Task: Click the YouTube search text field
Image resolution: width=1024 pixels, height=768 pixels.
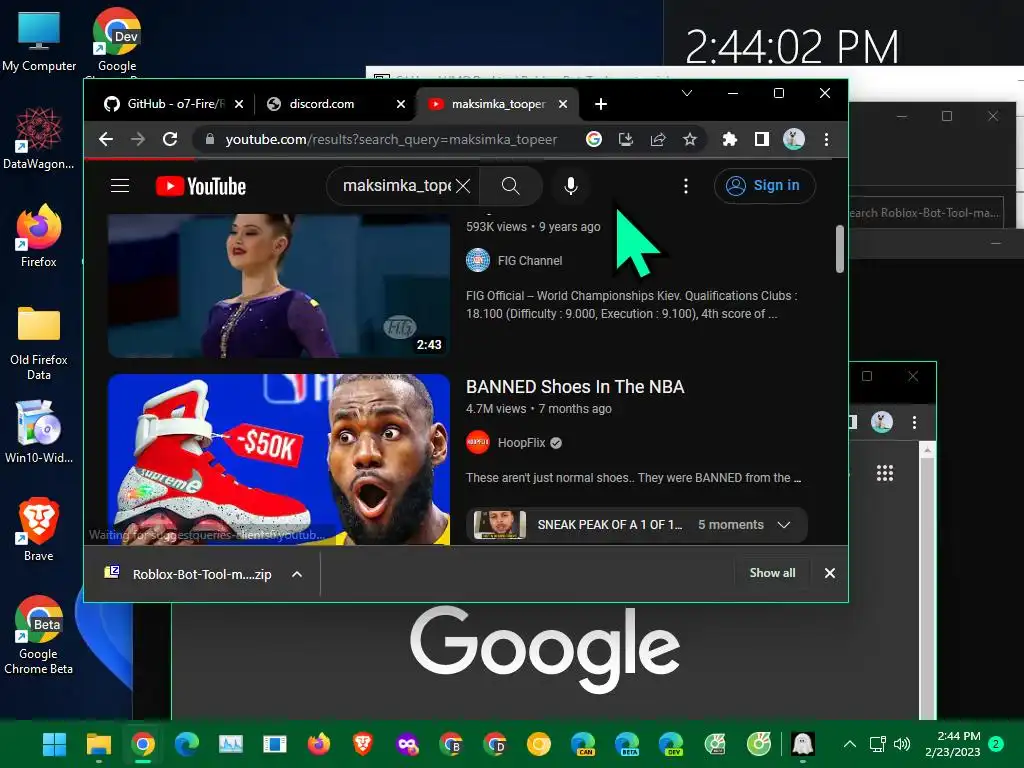Action: tap(397, 186)
